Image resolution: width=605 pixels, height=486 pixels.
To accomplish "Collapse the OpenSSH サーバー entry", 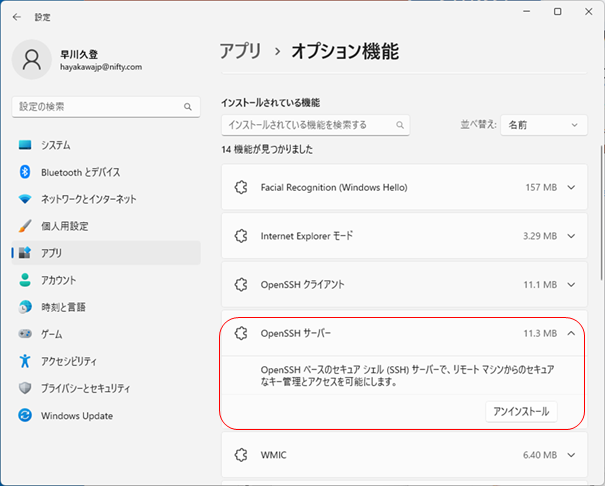I will click(x=571, y=333).
